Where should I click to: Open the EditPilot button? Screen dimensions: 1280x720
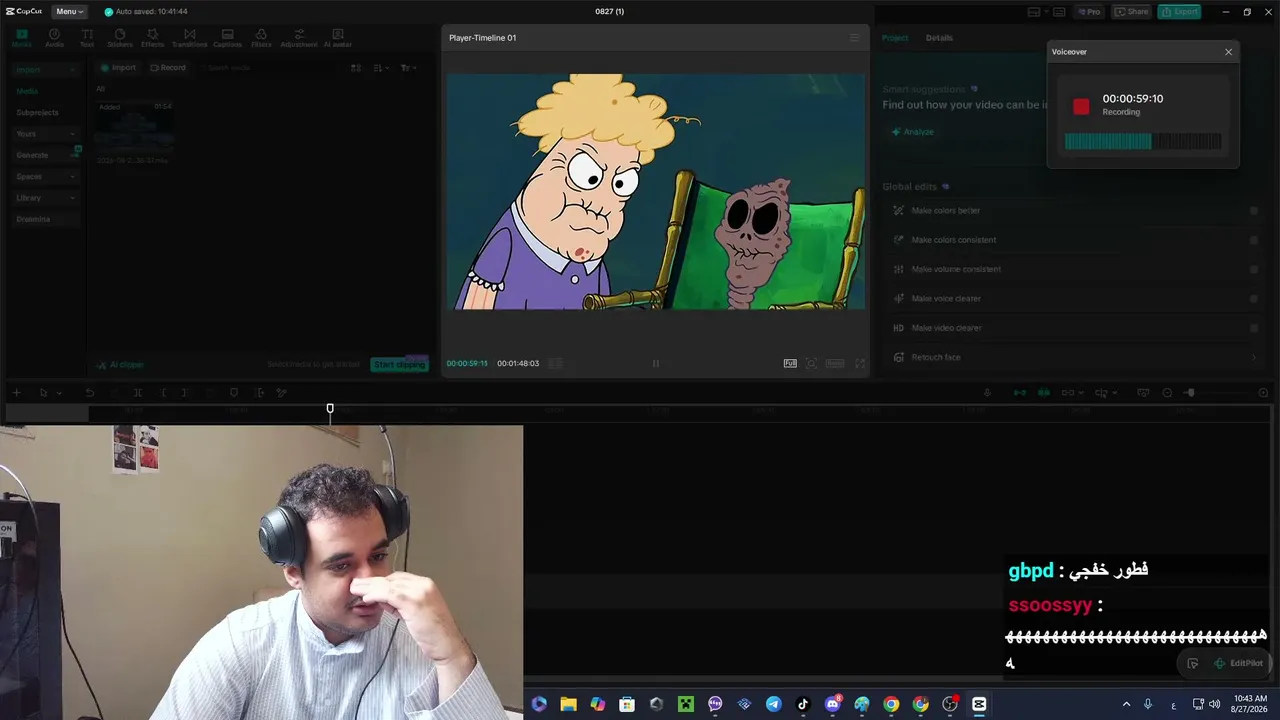coord(1238,663)
